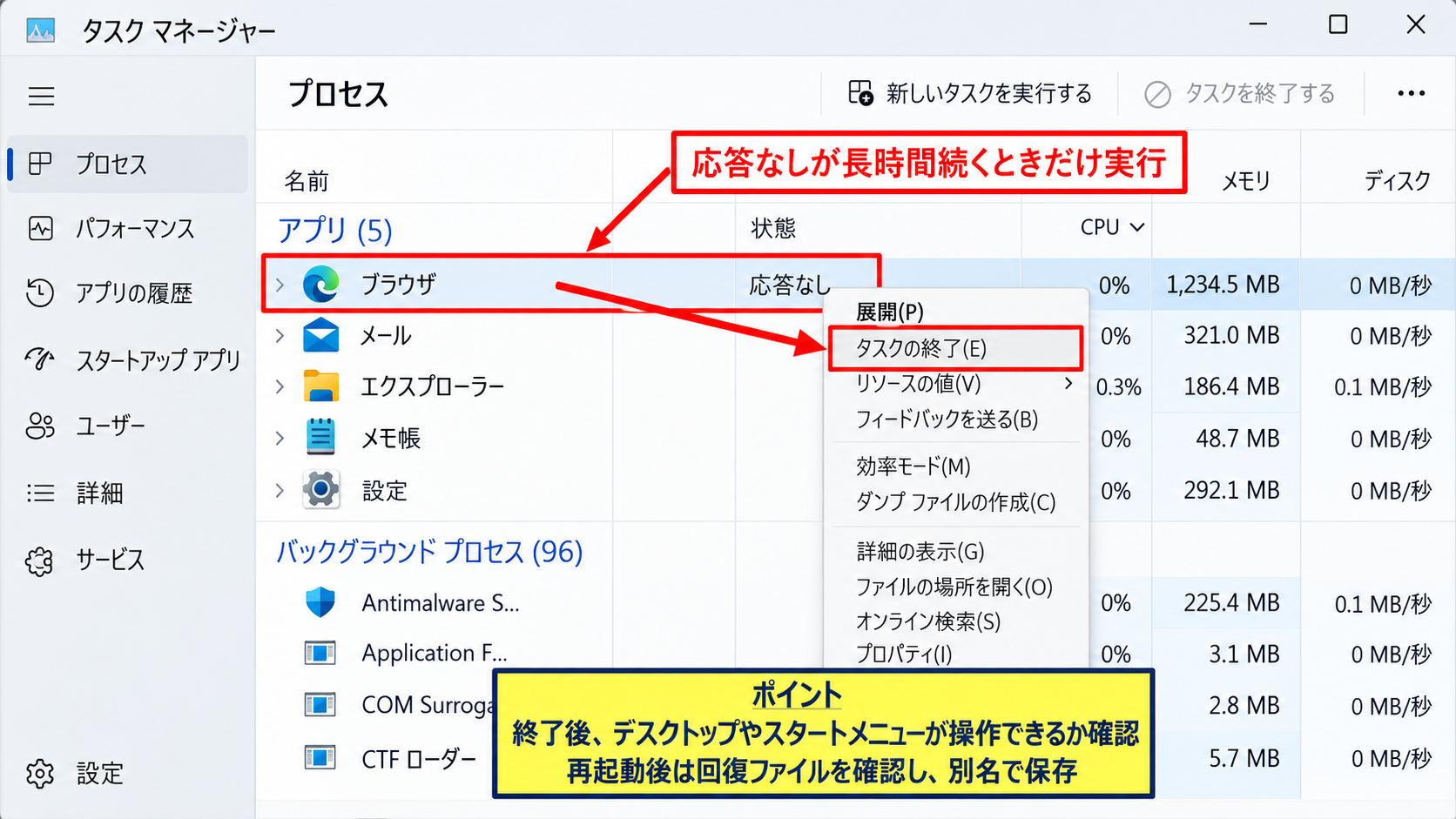1456x819 pixels.
Task: Select the プロセス sidebar page
Action: (x=127, y=164)
